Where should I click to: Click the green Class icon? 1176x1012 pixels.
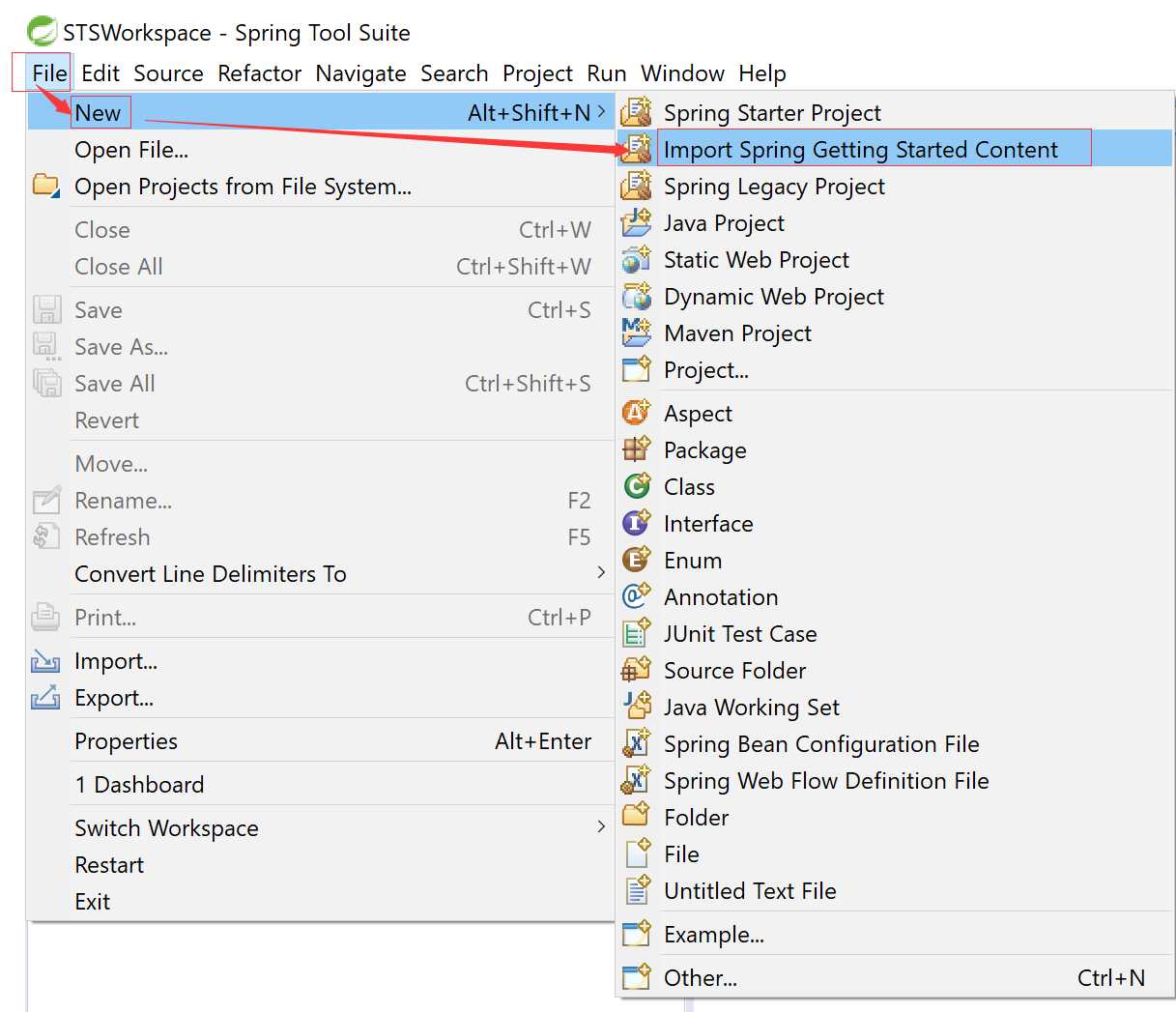click(x=636, y=486)
